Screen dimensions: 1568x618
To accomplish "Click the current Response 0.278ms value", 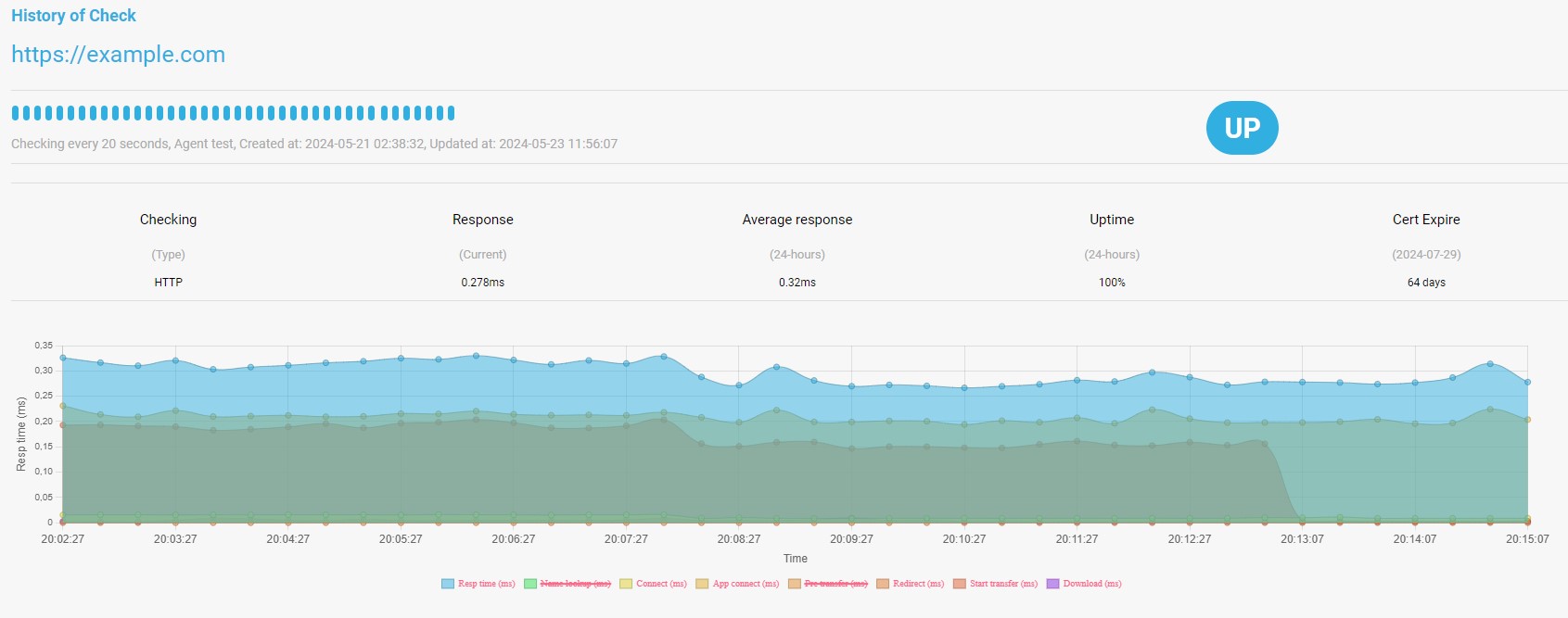I will [x=483, y=283].
